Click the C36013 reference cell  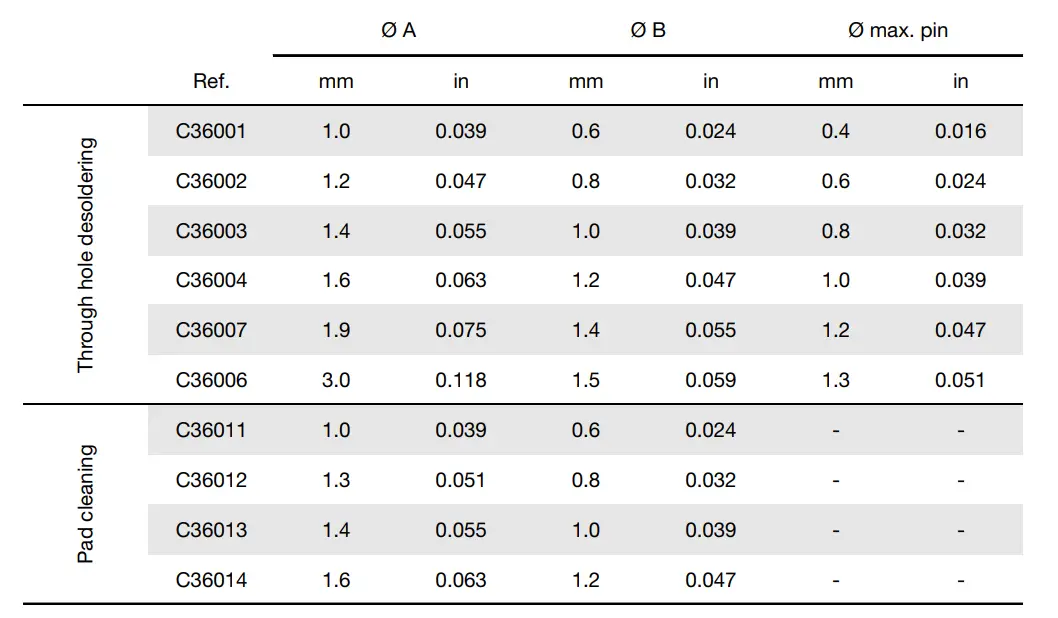[211, 530]
